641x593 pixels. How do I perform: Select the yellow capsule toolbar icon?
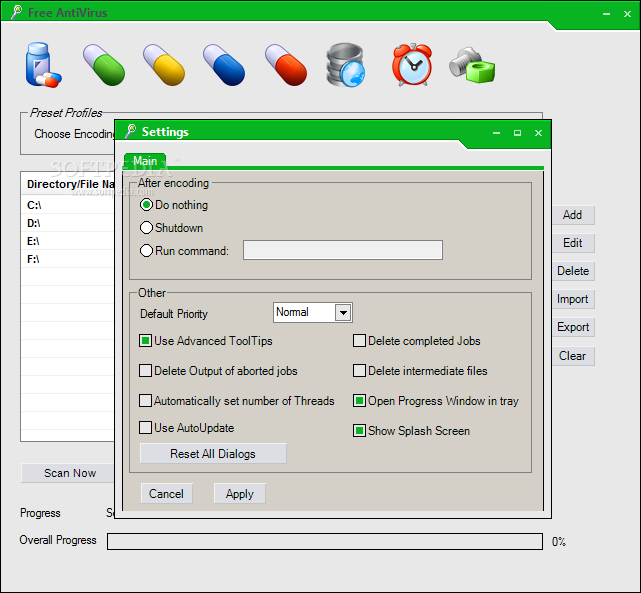tap(164, 65)
